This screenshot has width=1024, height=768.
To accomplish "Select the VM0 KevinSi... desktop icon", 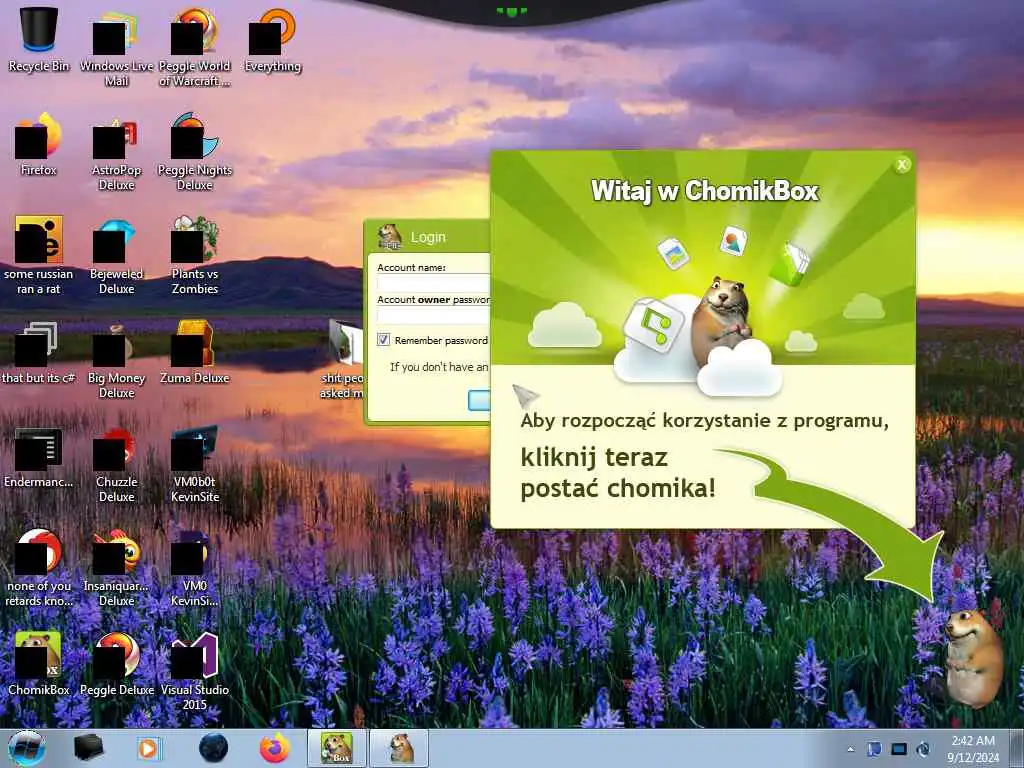I will pos(195,568).
